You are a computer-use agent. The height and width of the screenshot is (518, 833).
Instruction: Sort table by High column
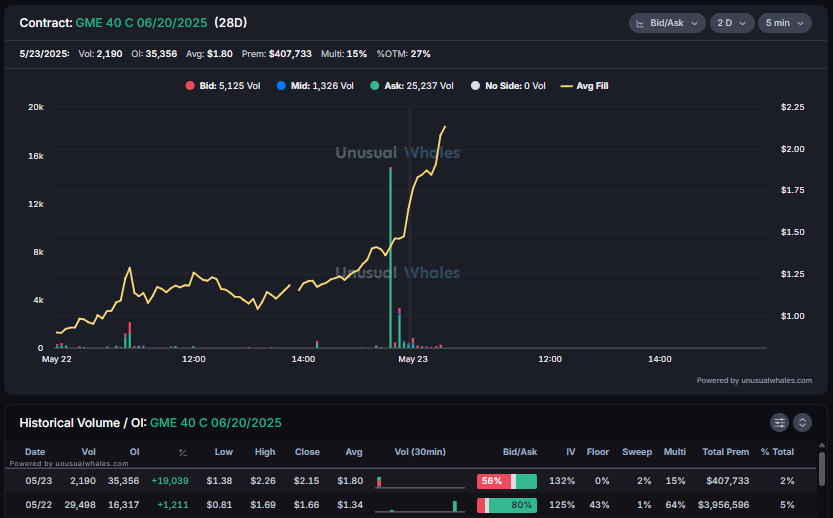pos(265,452)
